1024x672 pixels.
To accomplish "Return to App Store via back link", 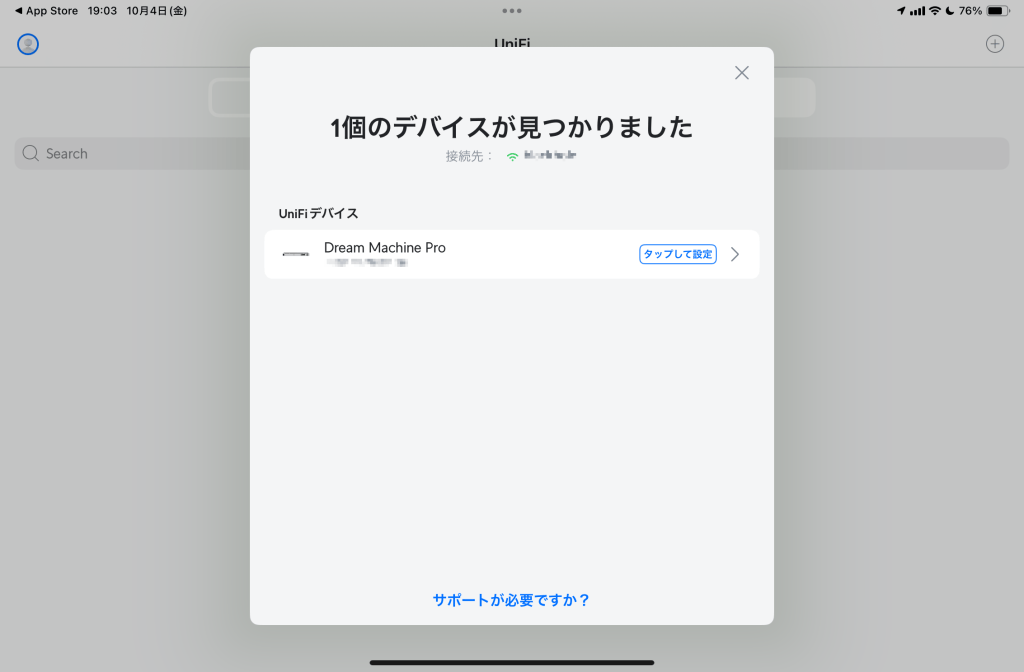I will (46, 10).
